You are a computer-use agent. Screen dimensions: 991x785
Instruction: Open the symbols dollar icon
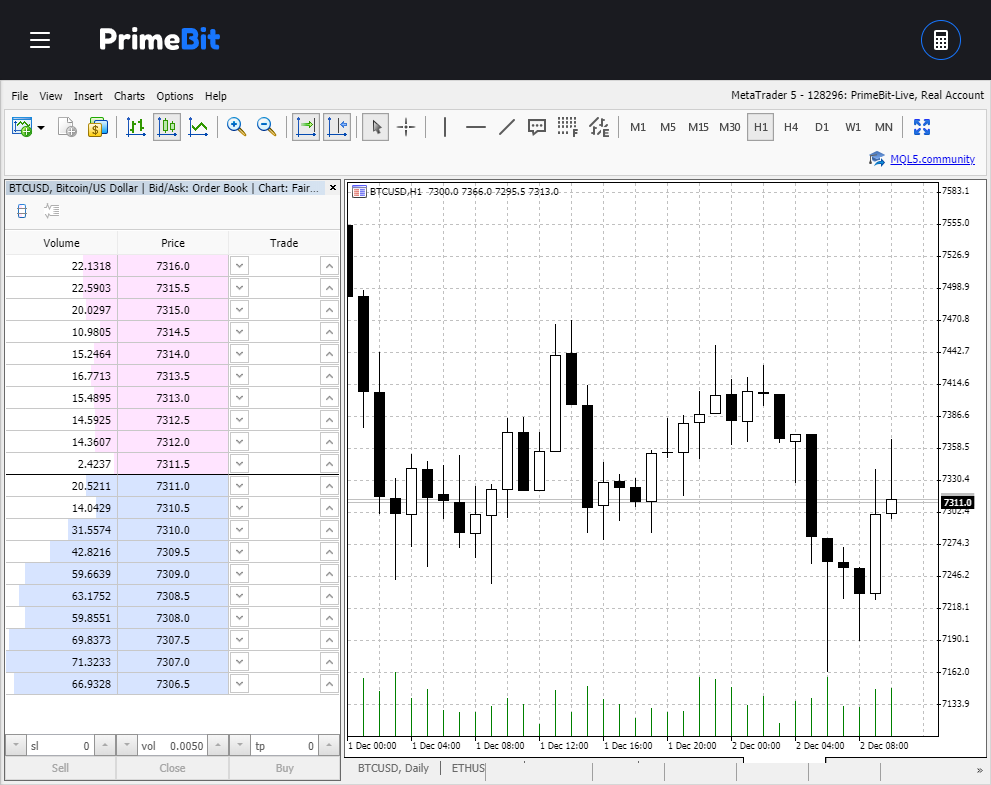pyautogui.click(x=98, y=127)
